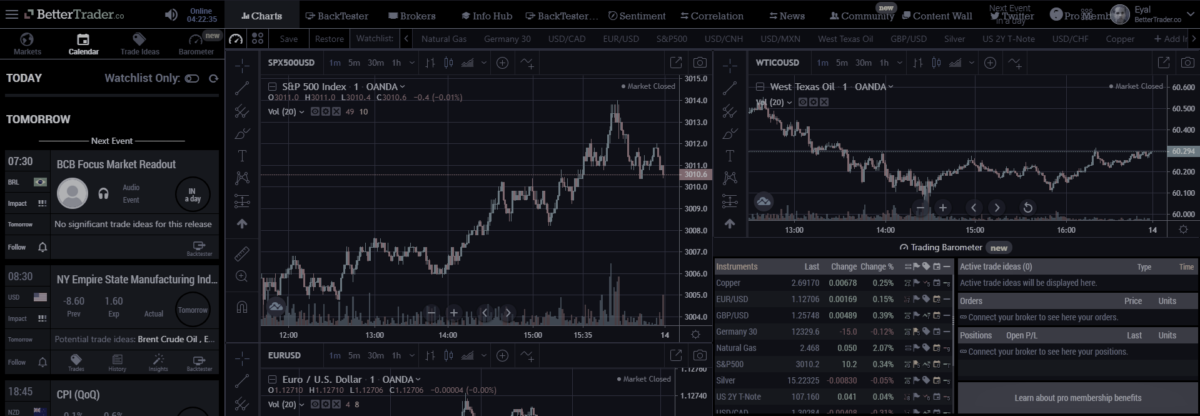This screenshot has width=1200, height=416.
Task: Click the barometer gauge icon in chart toolbar
Action: click(x=236, y=38)
